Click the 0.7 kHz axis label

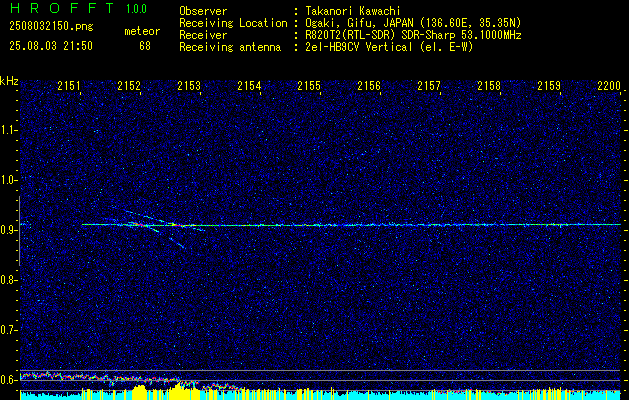click(x=9, y=330)
